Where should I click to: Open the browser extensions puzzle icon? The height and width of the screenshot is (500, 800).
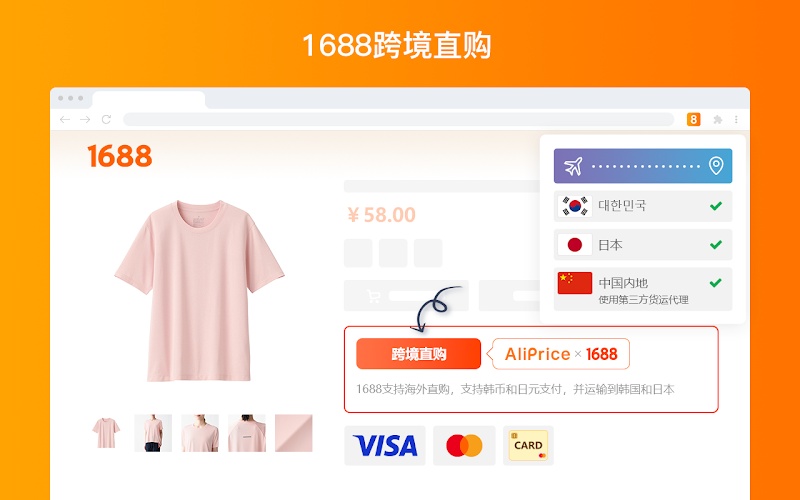pos(718,119)
